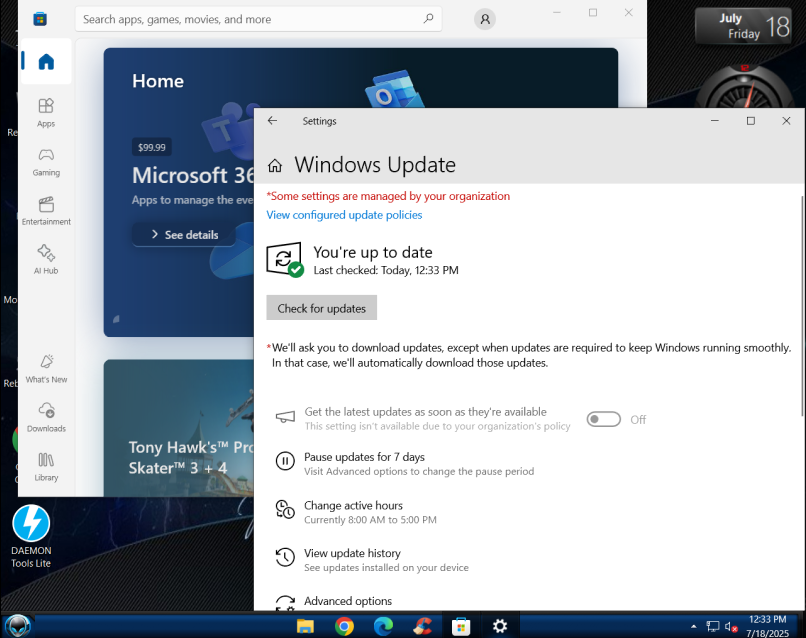Image resolution: width=806 pixels, height=638 pixels.
Task: Click the muted volume tray icon
Action: [731, 627]
